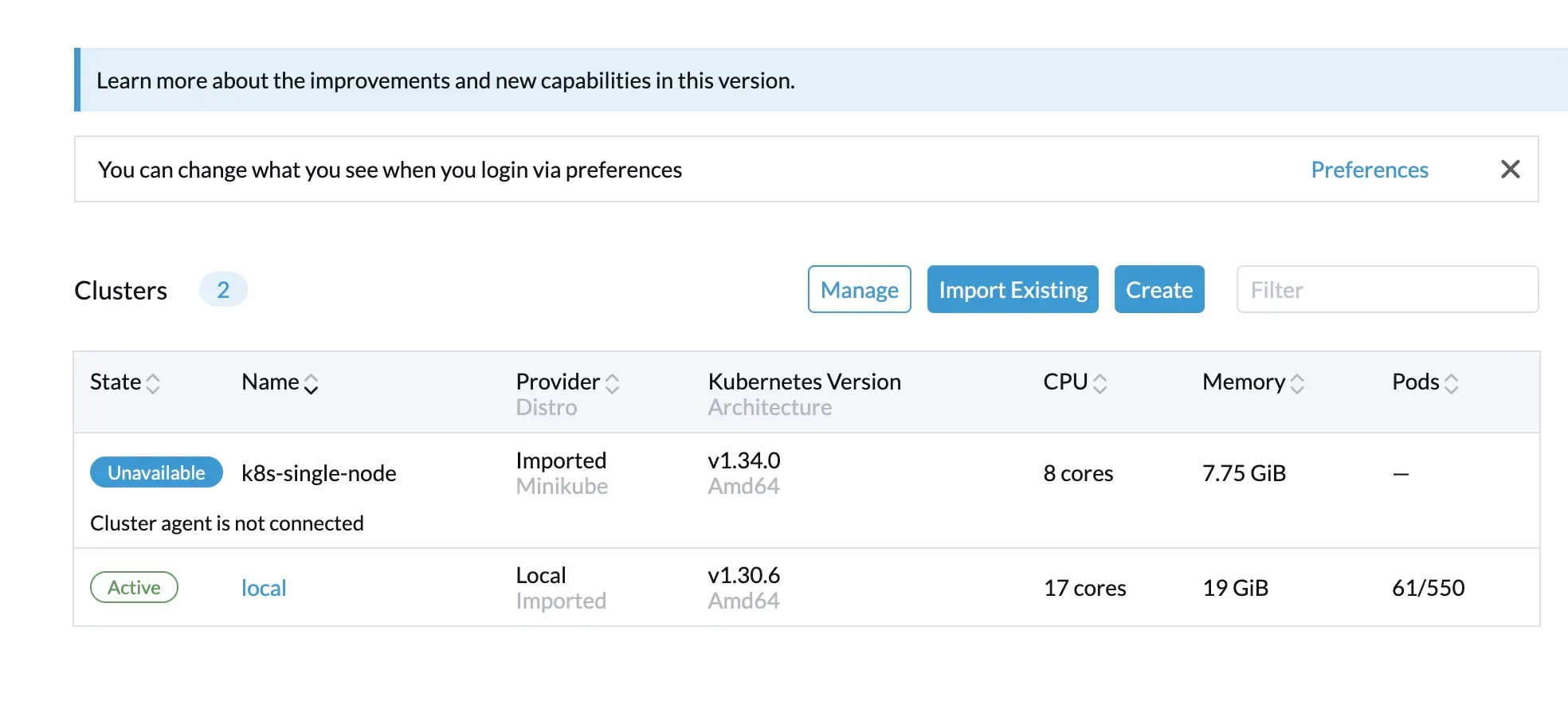Sort clusters by Name column

click(x=280, y=382)
